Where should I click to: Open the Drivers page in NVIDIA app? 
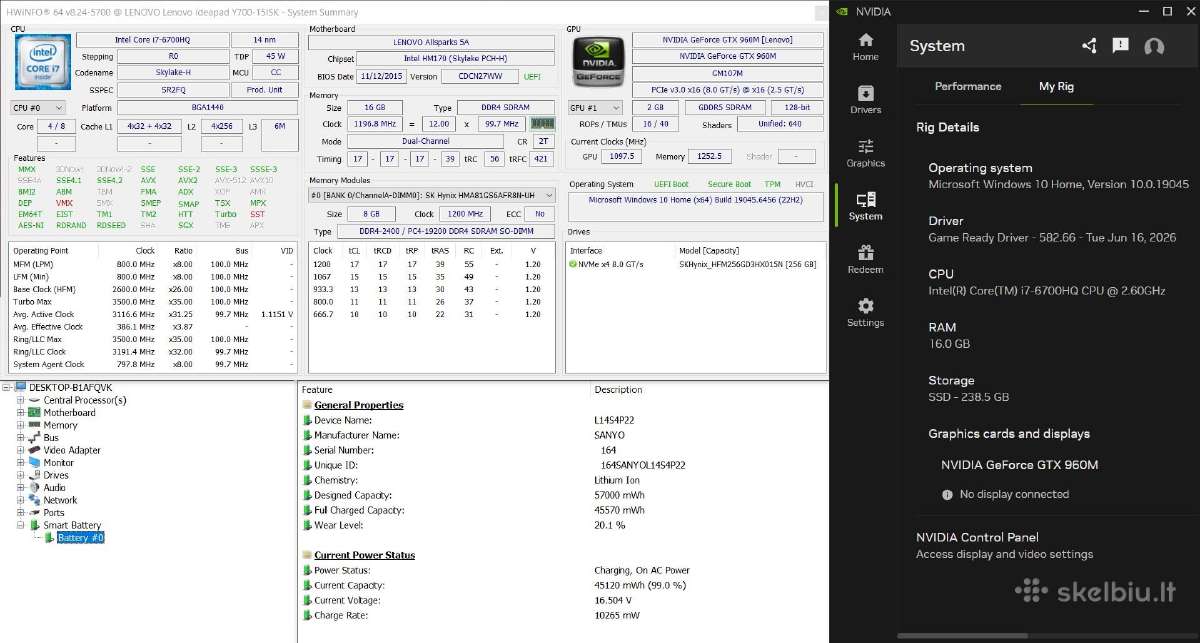coord(865,100)
